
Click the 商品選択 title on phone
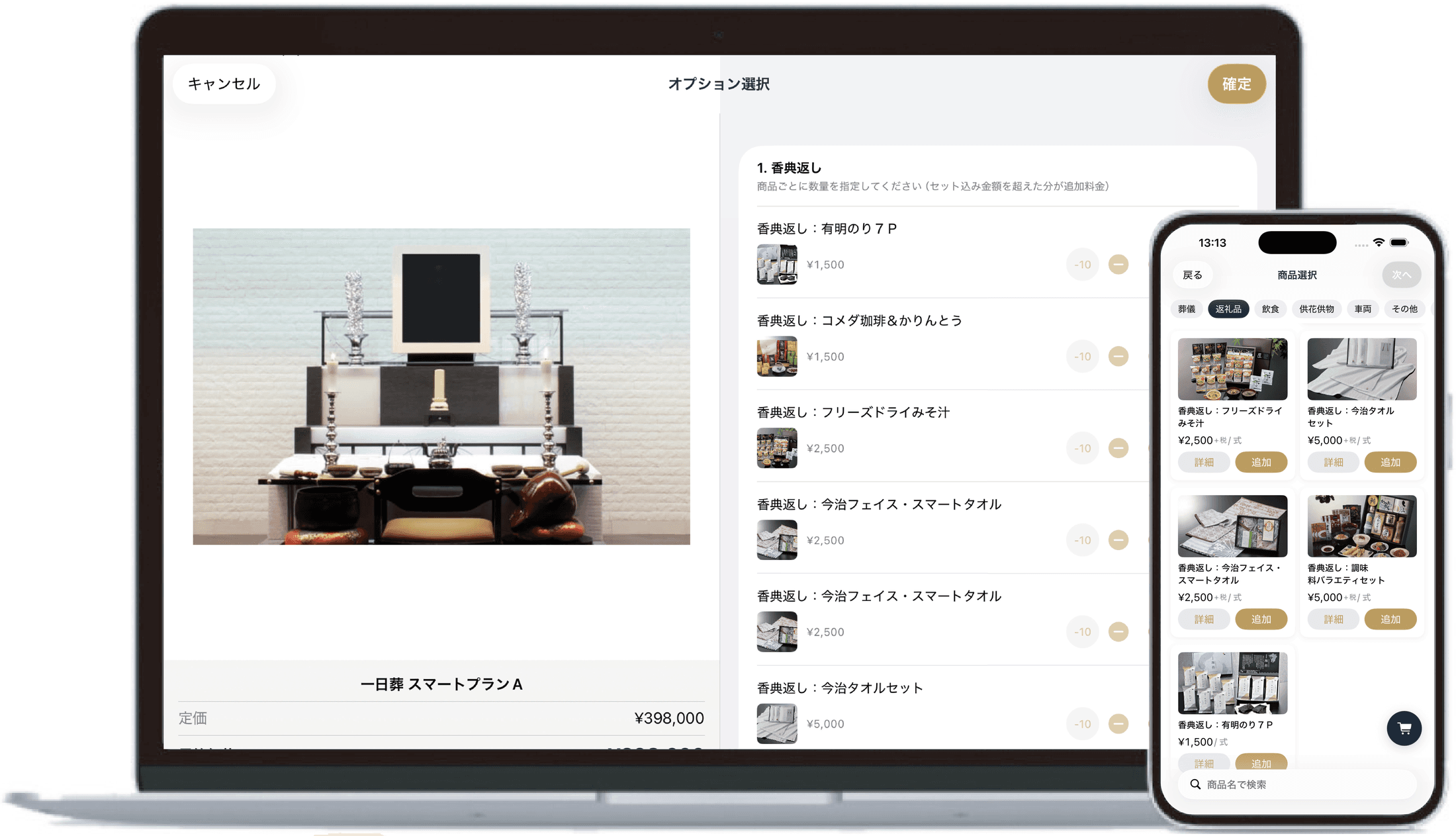point(1297,275)
